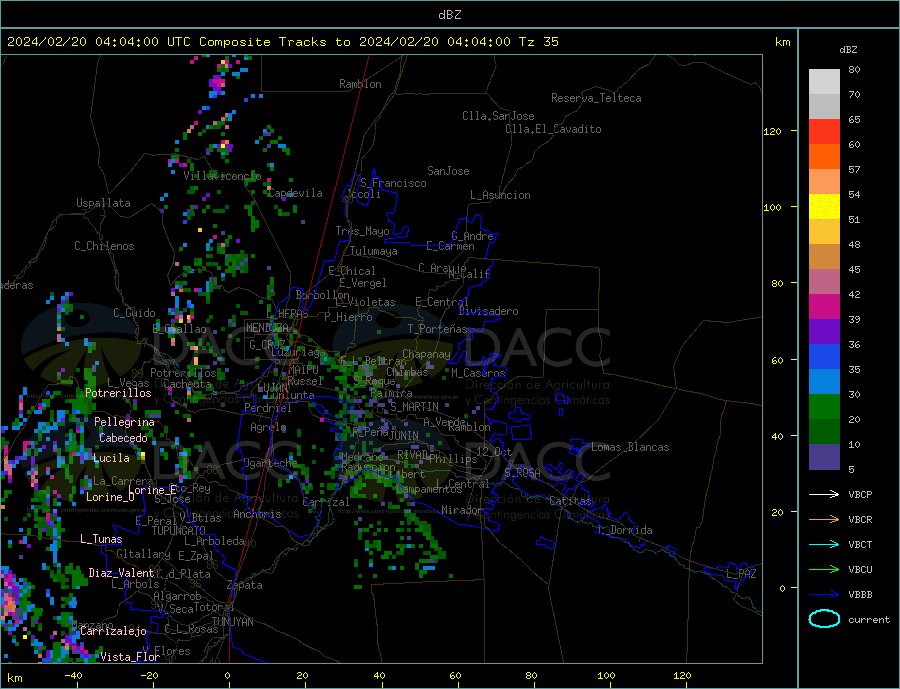Click the 'Phillips' map label
This screenshot has height=689, width=900.
453,459
